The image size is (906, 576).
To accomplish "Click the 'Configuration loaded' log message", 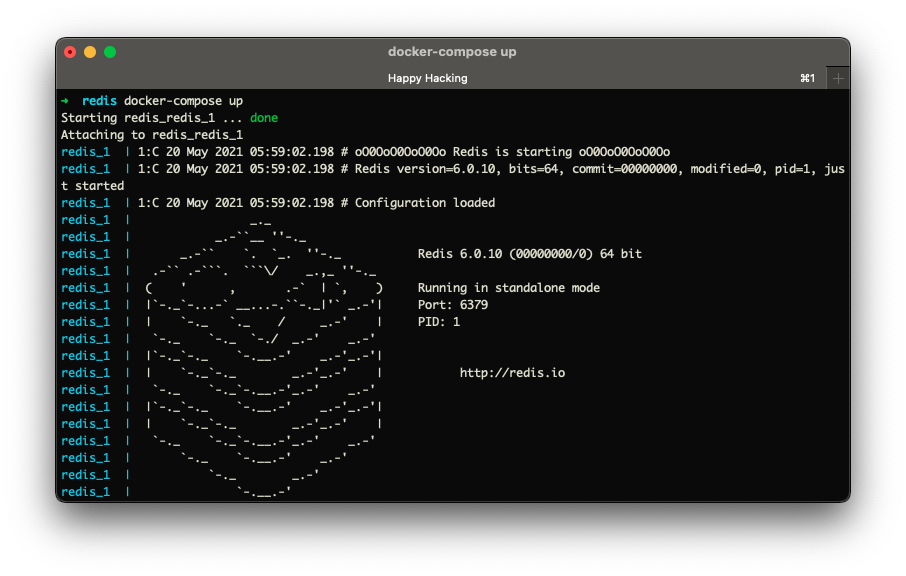I will point(425,203).
